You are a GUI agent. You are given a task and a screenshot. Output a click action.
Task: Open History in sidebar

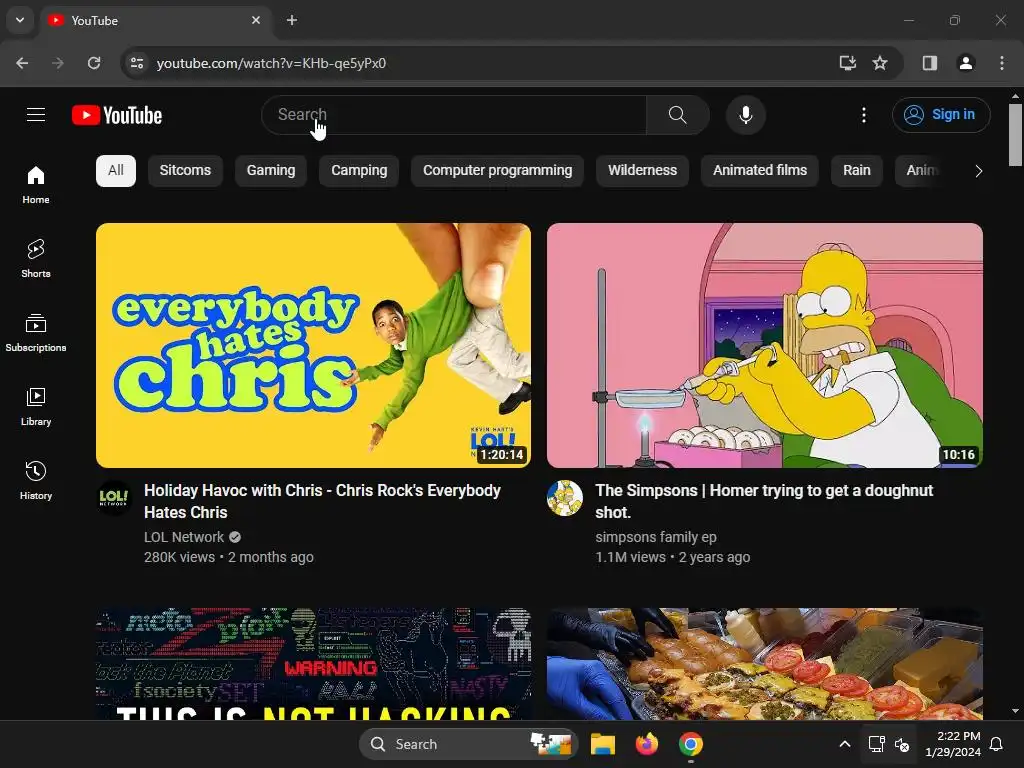(x=36, y=480)
